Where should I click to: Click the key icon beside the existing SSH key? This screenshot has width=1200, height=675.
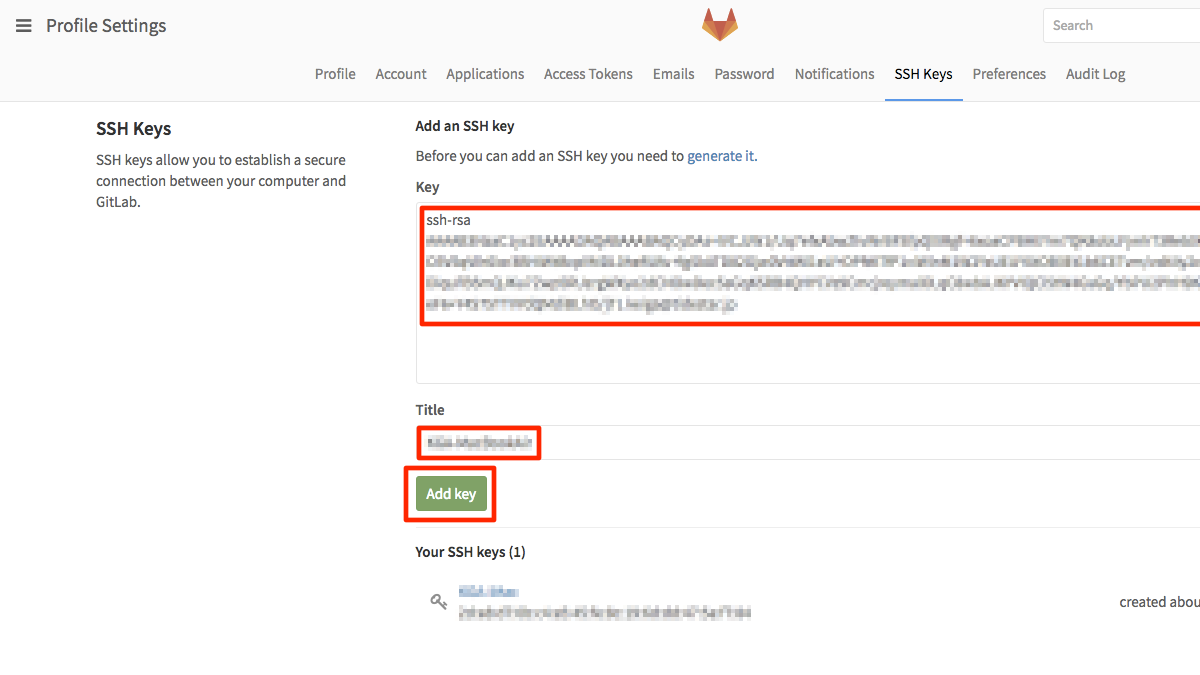point(438,601)
